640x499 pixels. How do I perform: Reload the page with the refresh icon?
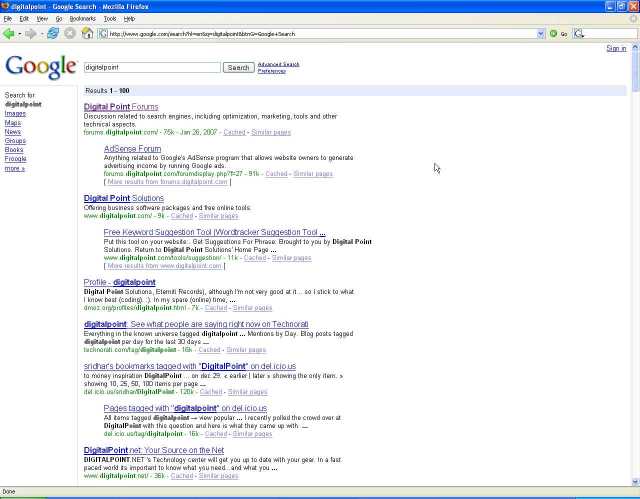(x=53, y=33)
